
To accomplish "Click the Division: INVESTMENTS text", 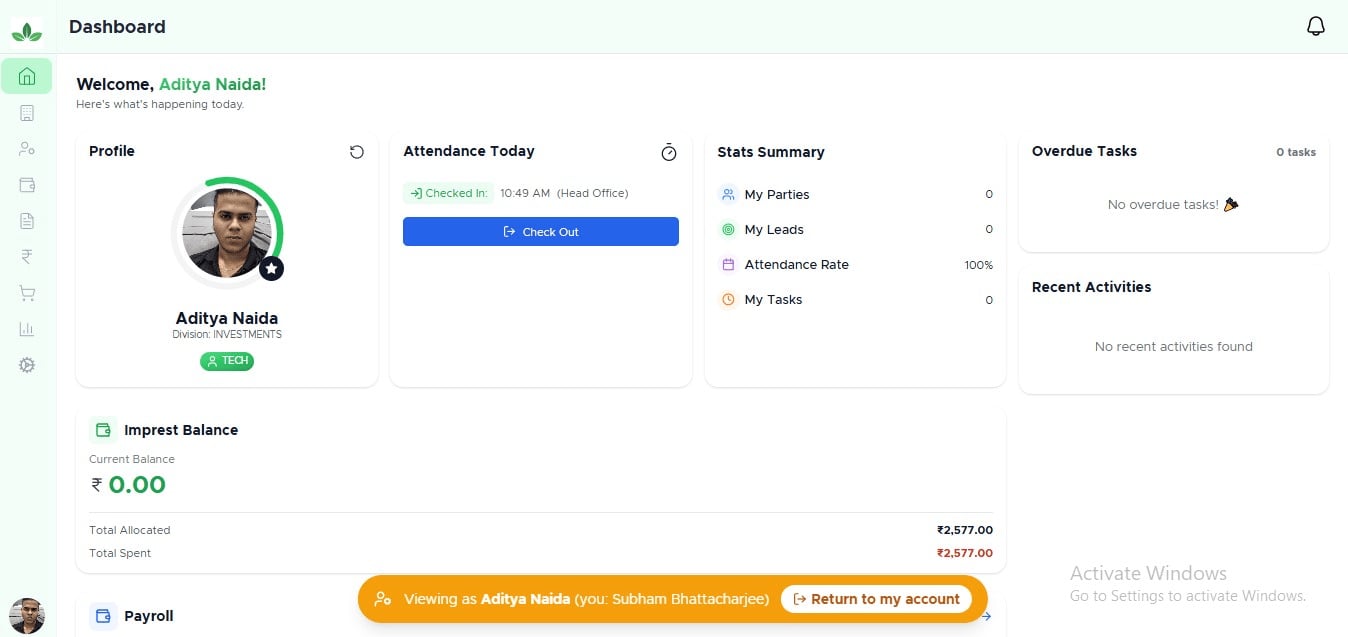I will pos(227,334).
